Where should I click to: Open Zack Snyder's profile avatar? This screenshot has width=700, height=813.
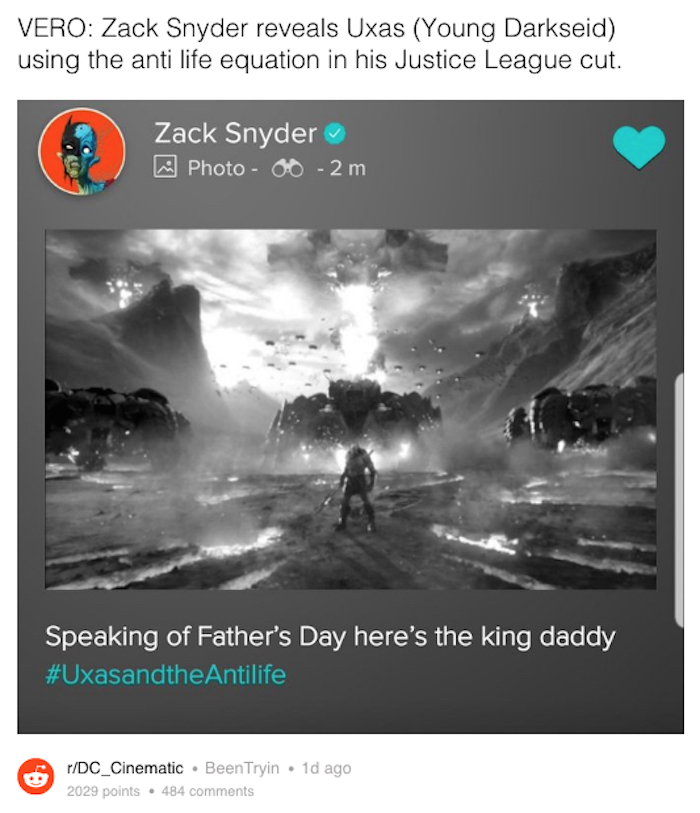click(x=81, y=152)
